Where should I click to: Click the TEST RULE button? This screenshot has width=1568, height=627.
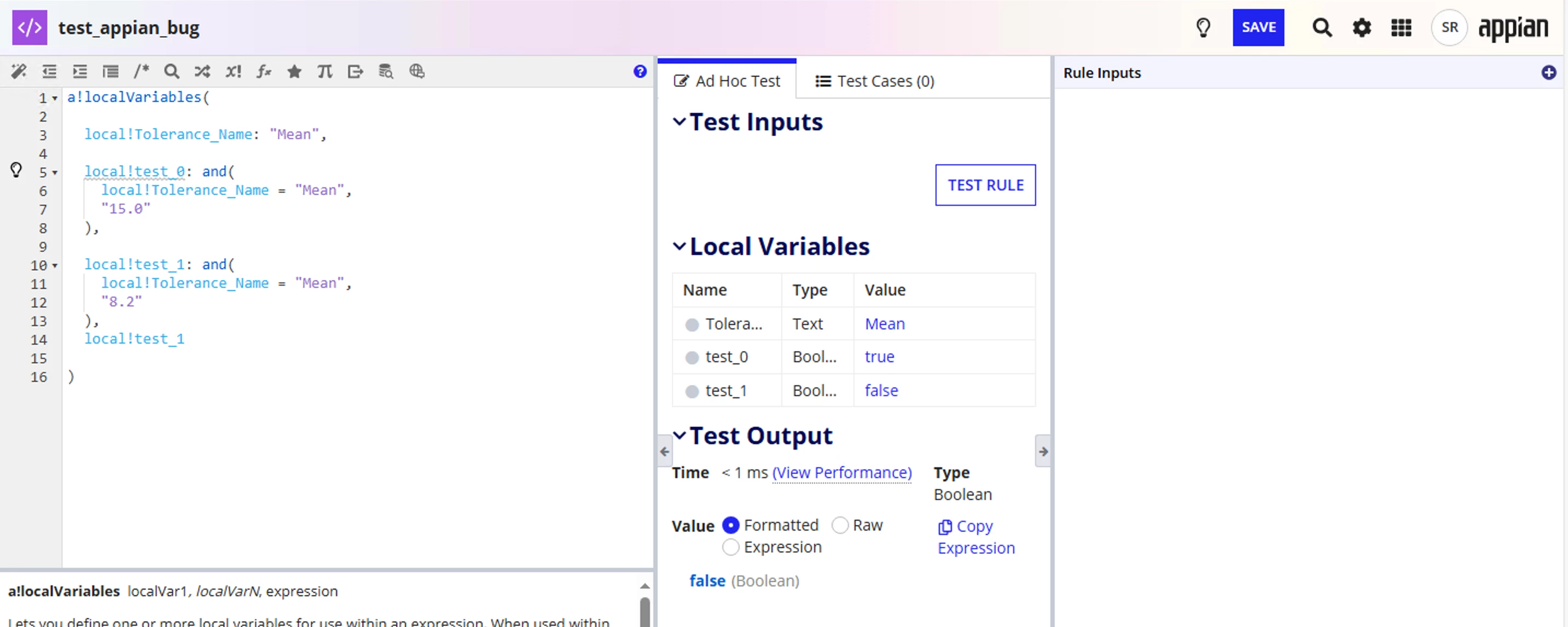pyautogui.click(x=985, y=185)
